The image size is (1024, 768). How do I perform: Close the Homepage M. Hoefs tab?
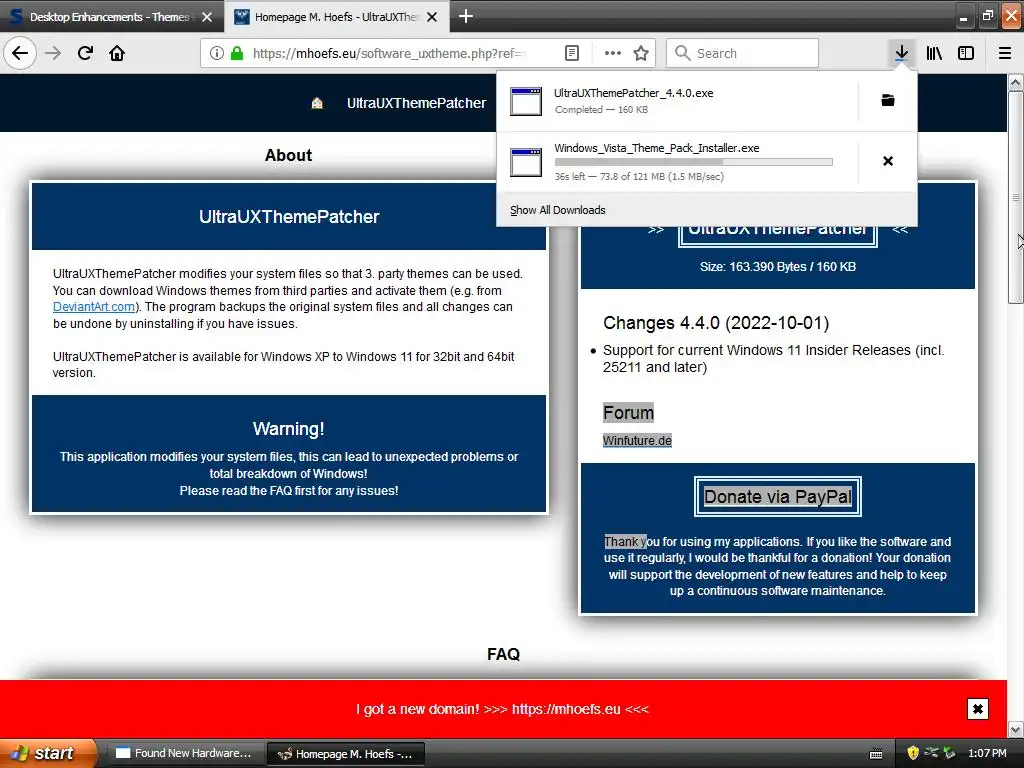(432, 17)
